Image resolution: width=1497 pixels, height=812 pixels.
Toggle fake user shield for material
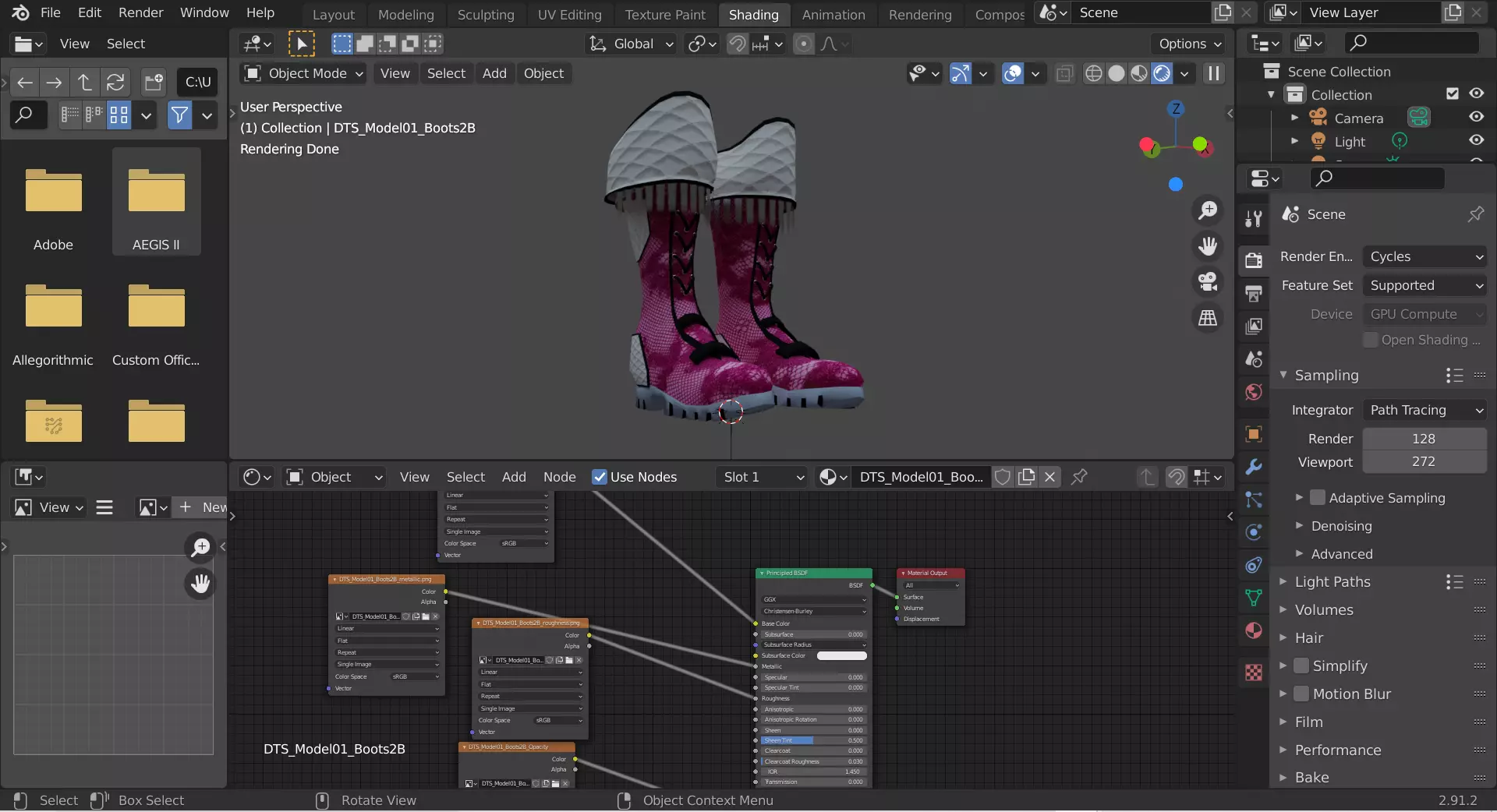[1003, 477]
